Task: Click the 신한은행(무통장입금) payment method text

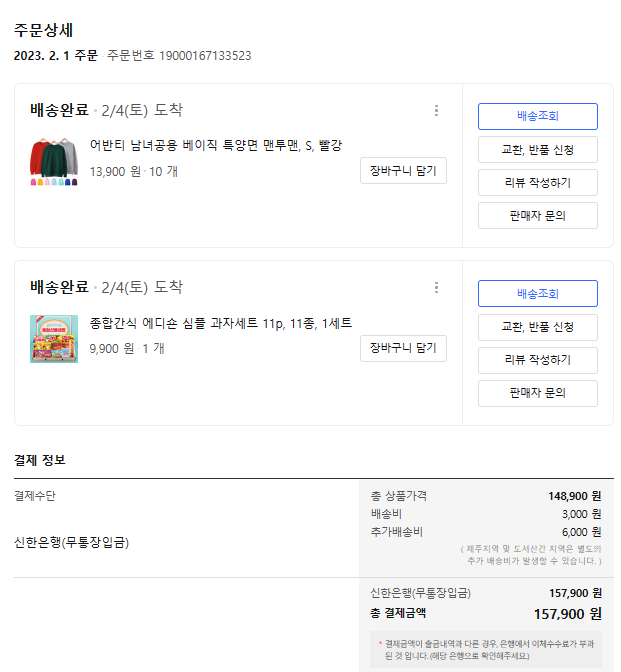Action: point(71,543)
